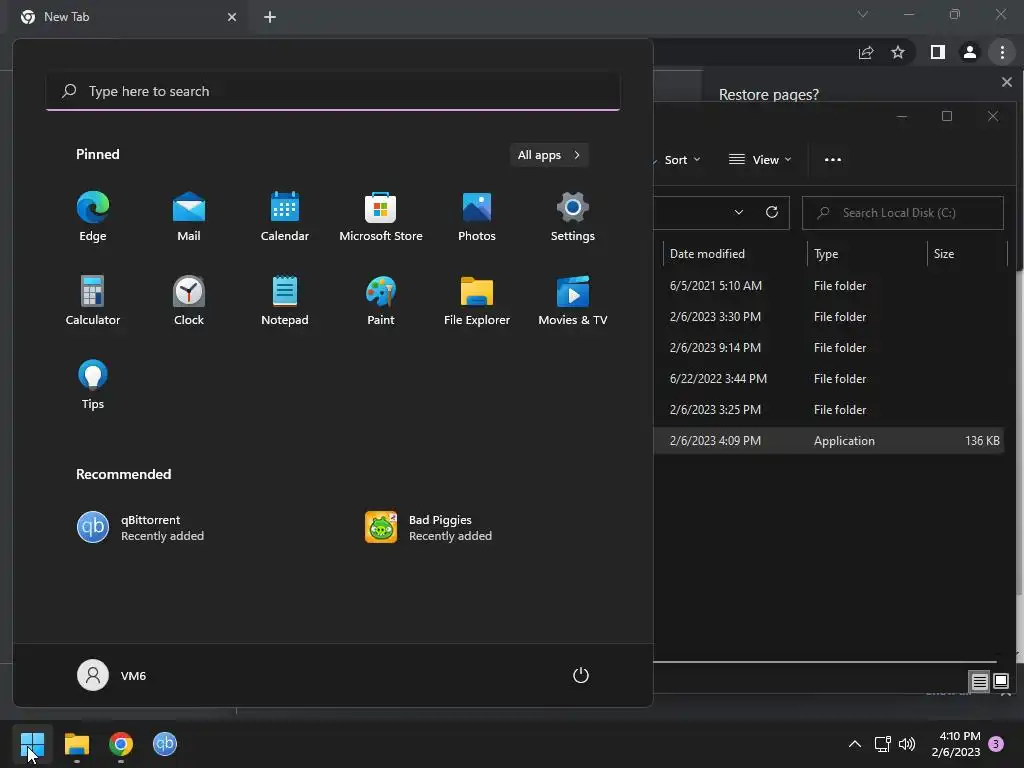Select the row dated 2/6/2023 9:14 PM
Viewport: 1024px width, 768px height.
(829, 348)
